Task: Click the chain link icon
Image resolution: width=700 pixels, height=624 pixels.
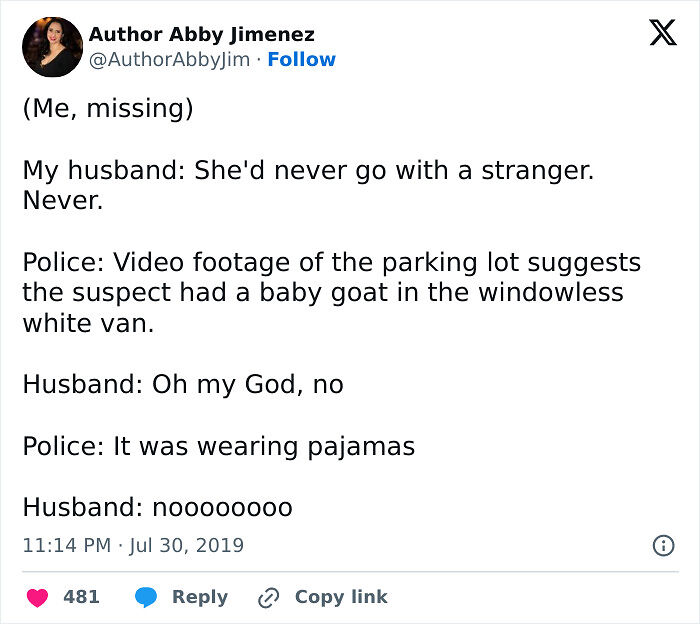Action: pyautogui.click(x=268, y=597)
